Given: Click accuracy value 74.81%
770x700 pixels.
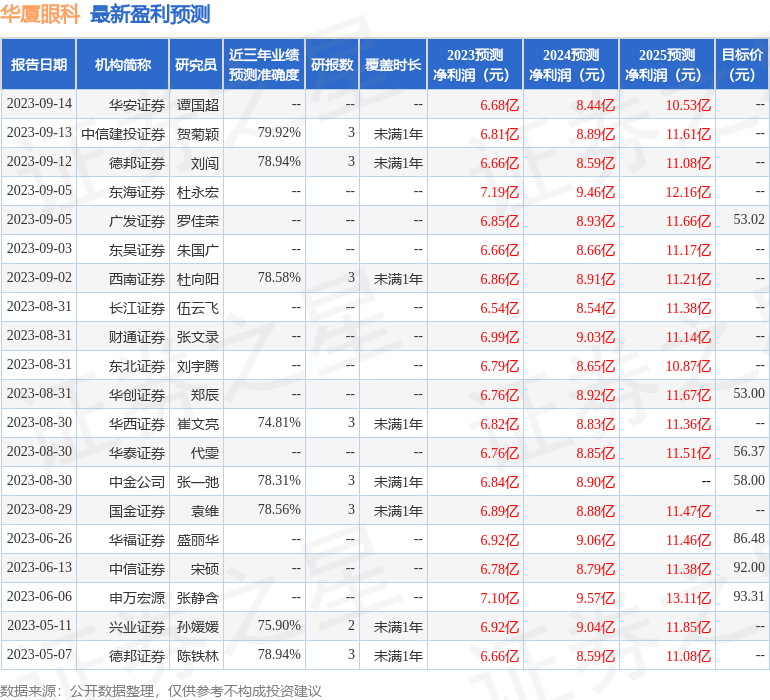Looking at the screenshot, I should (x=279, y=422).
